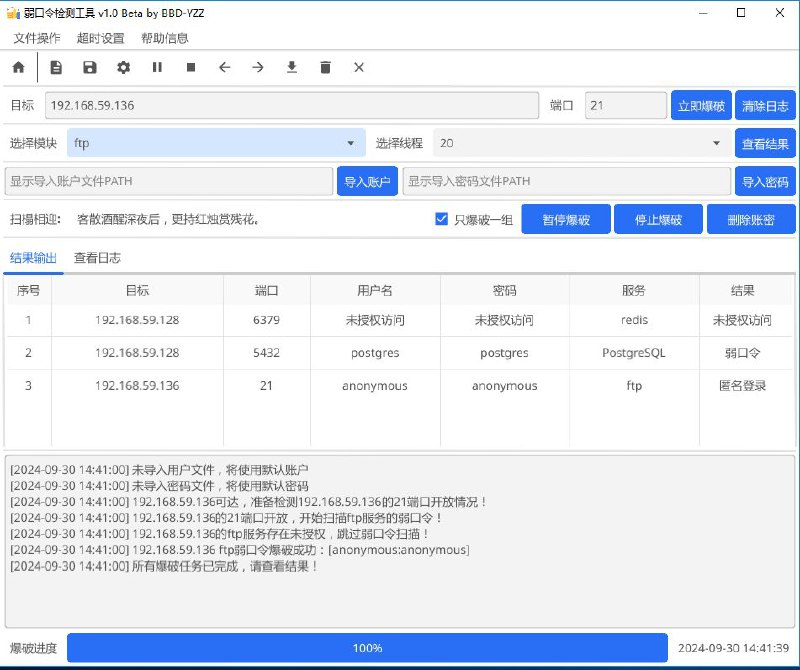The width and height of the screenshot is (800, 670).
Task: Open a file using the document toolbar icon
Action: pos(56,67)
